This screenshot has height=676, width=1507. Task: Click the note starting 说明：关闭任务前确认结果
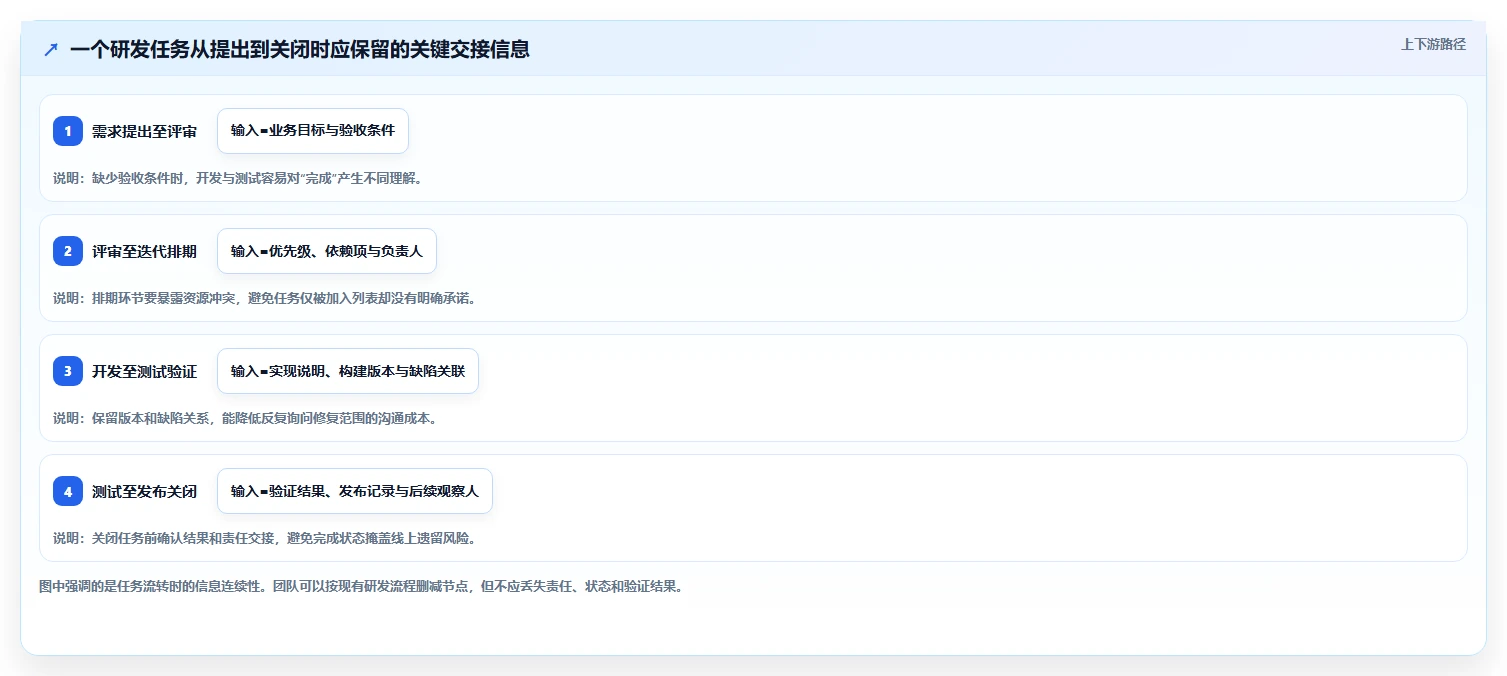pos(264,538)
